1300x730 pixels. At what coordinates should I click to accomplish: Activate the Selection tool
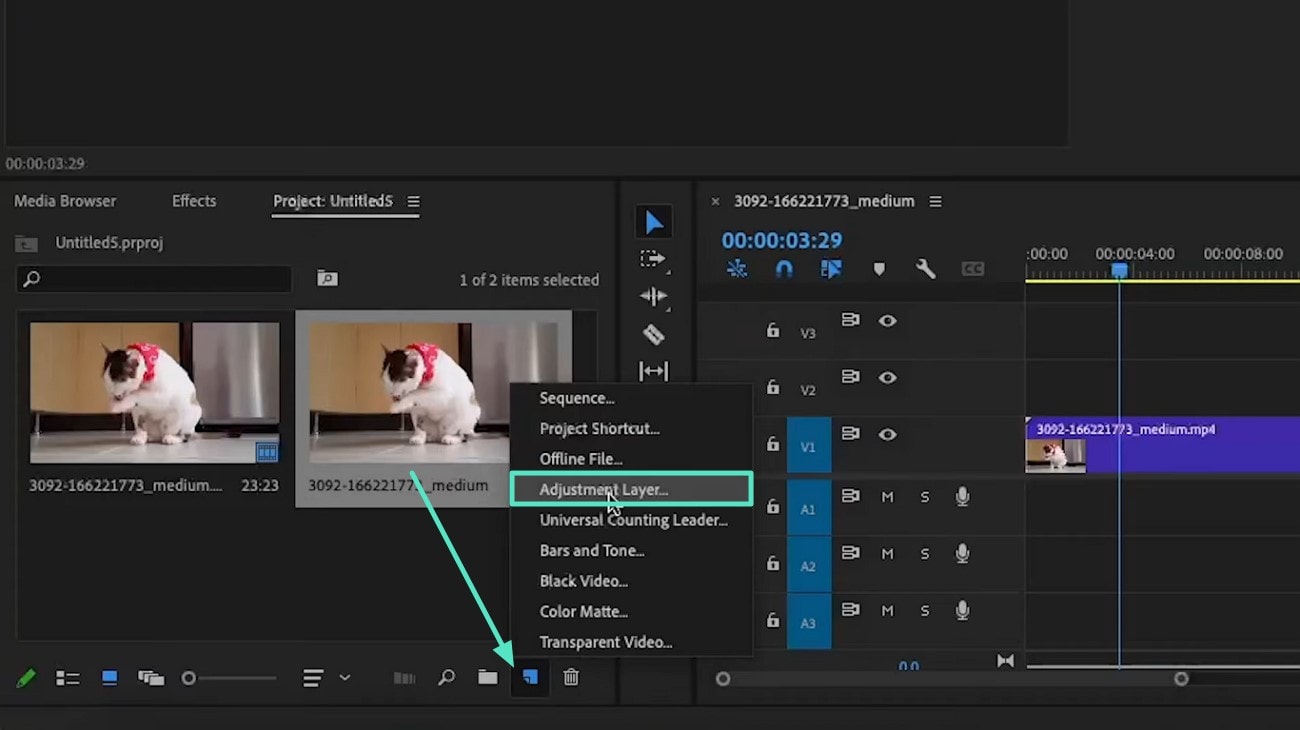(654, 221)
